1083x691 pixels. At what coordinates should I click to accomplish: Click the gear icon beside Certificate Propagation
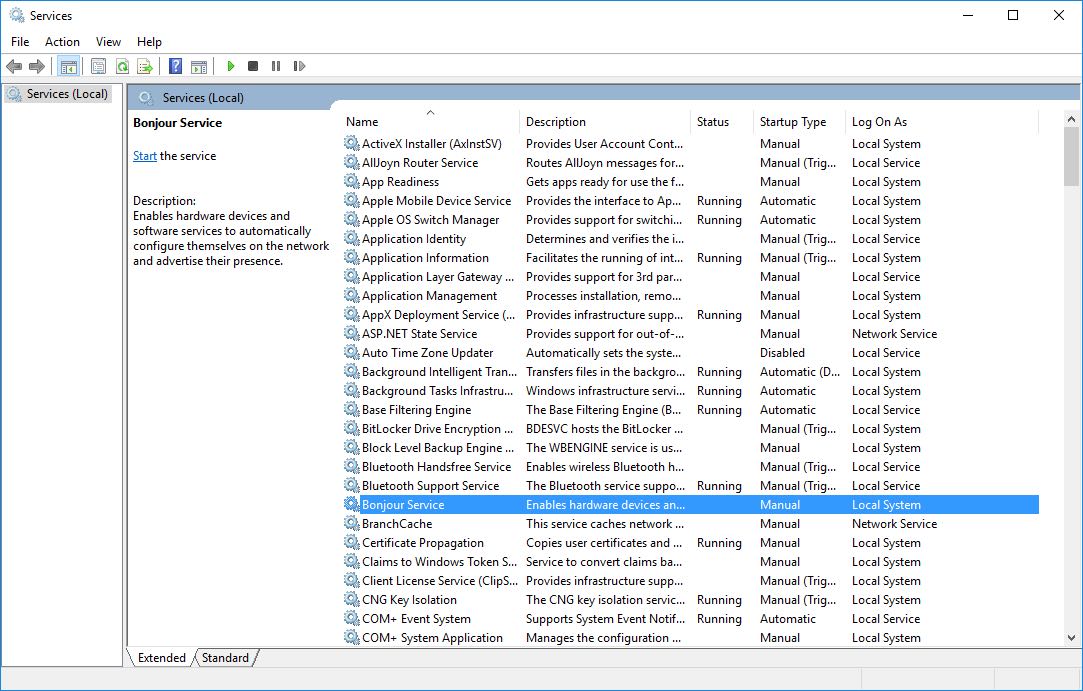coord(352,542)
